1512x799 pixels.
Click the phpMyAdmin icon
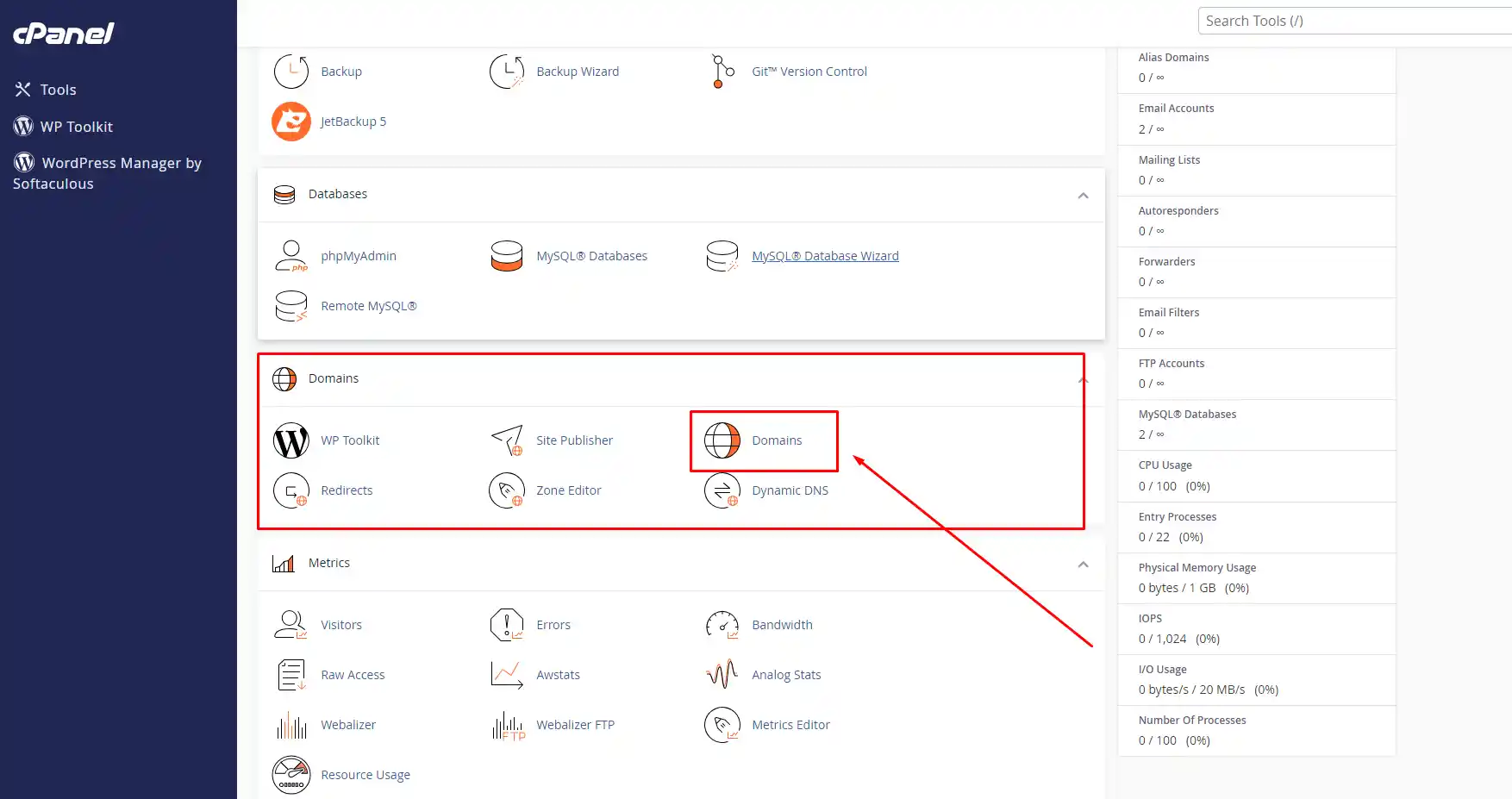click(291, 256)
